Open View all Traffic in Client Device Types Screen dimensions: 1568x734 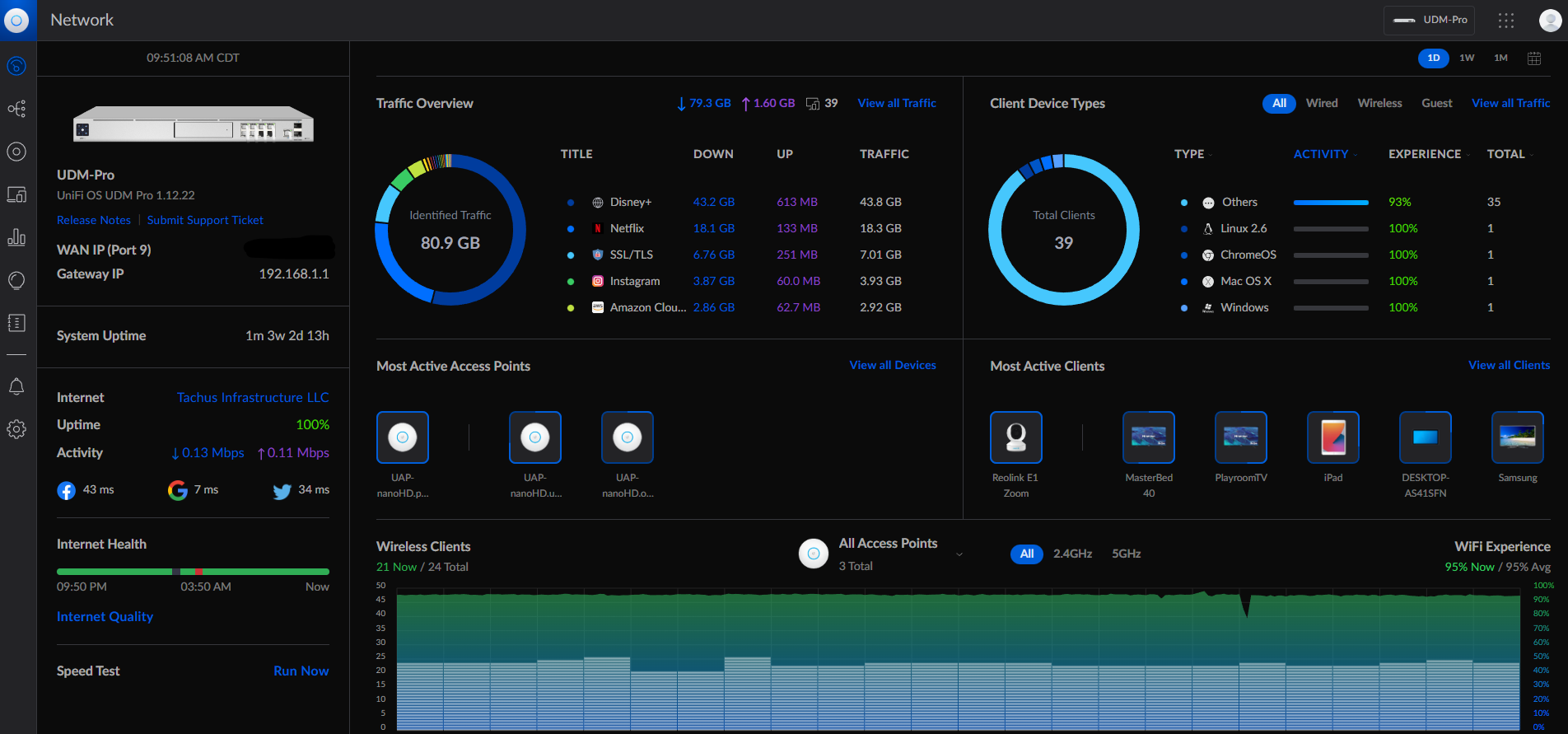click(x=1510, y=103)
